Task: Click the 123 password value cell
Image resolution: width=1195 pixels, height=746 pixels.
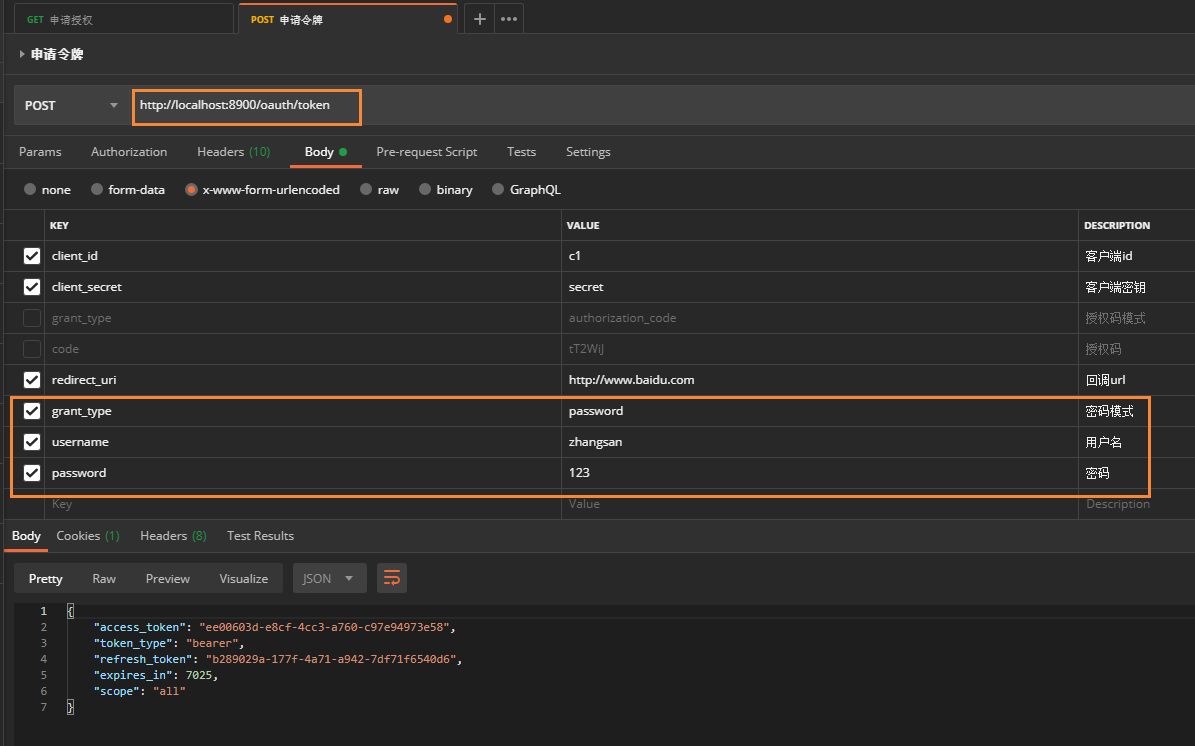Action: 820,473
